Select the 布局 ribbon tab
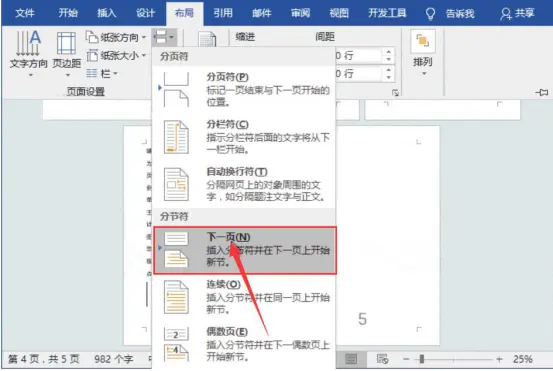The width and height of the screenshot is (553, 371). coord(184,13)
